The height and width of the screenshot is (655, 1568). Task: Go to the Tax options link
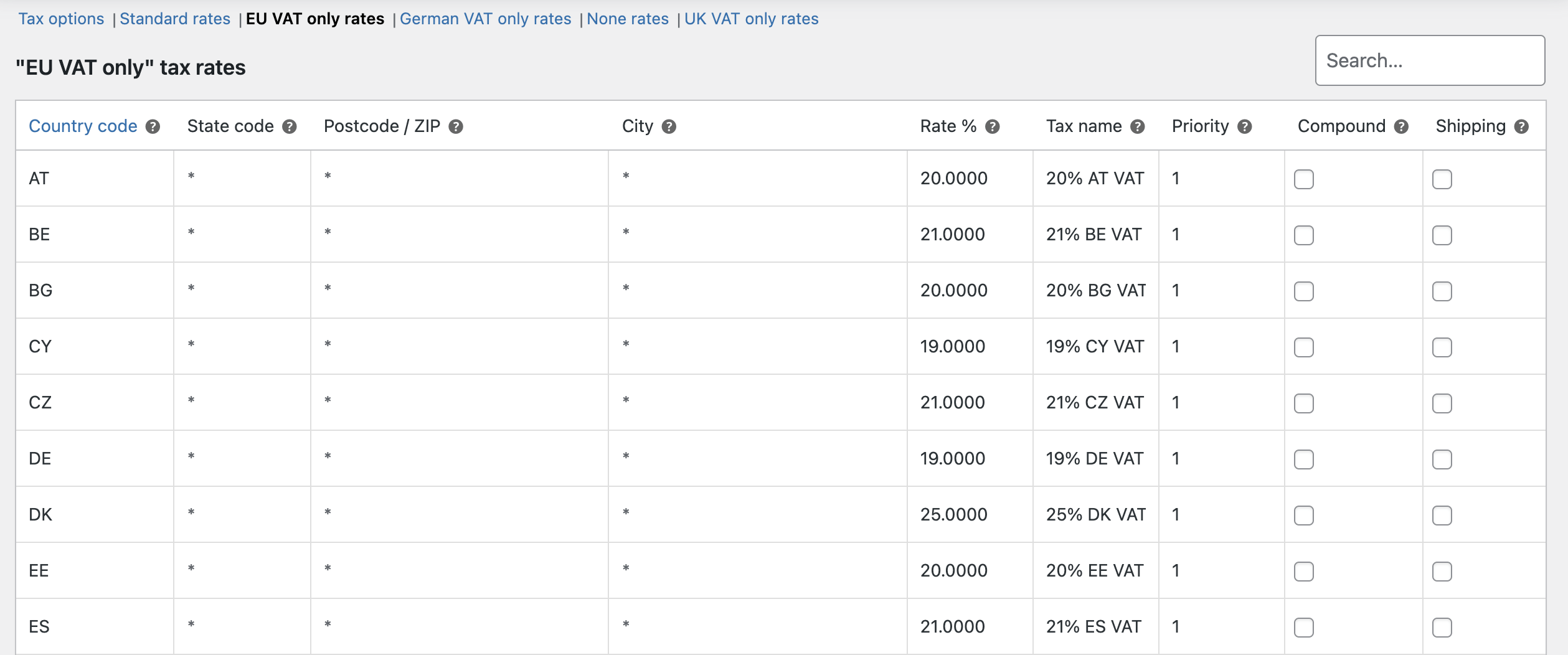(x=61, y=19)
